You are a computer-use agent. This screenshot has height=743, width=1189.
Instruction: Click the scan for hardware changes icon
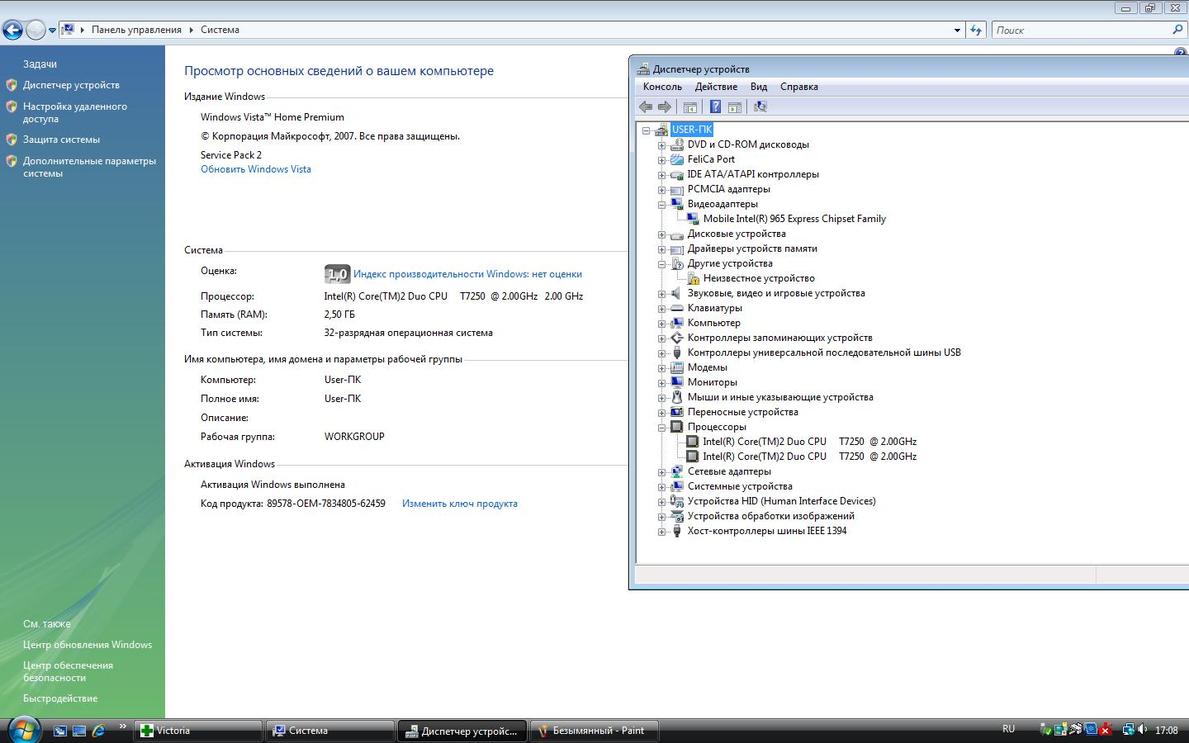(x=761, y=107)
